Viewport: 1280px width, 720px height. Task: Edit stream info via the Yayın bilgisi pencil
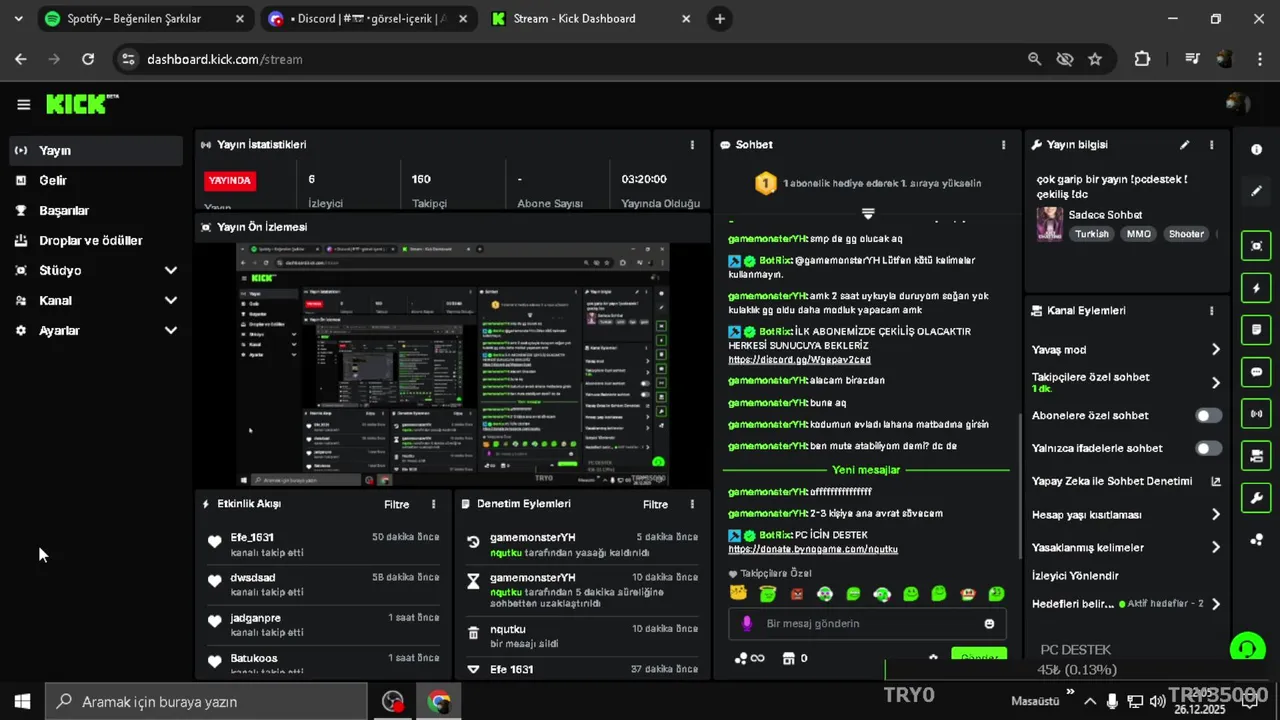[x=1184, y=145]
